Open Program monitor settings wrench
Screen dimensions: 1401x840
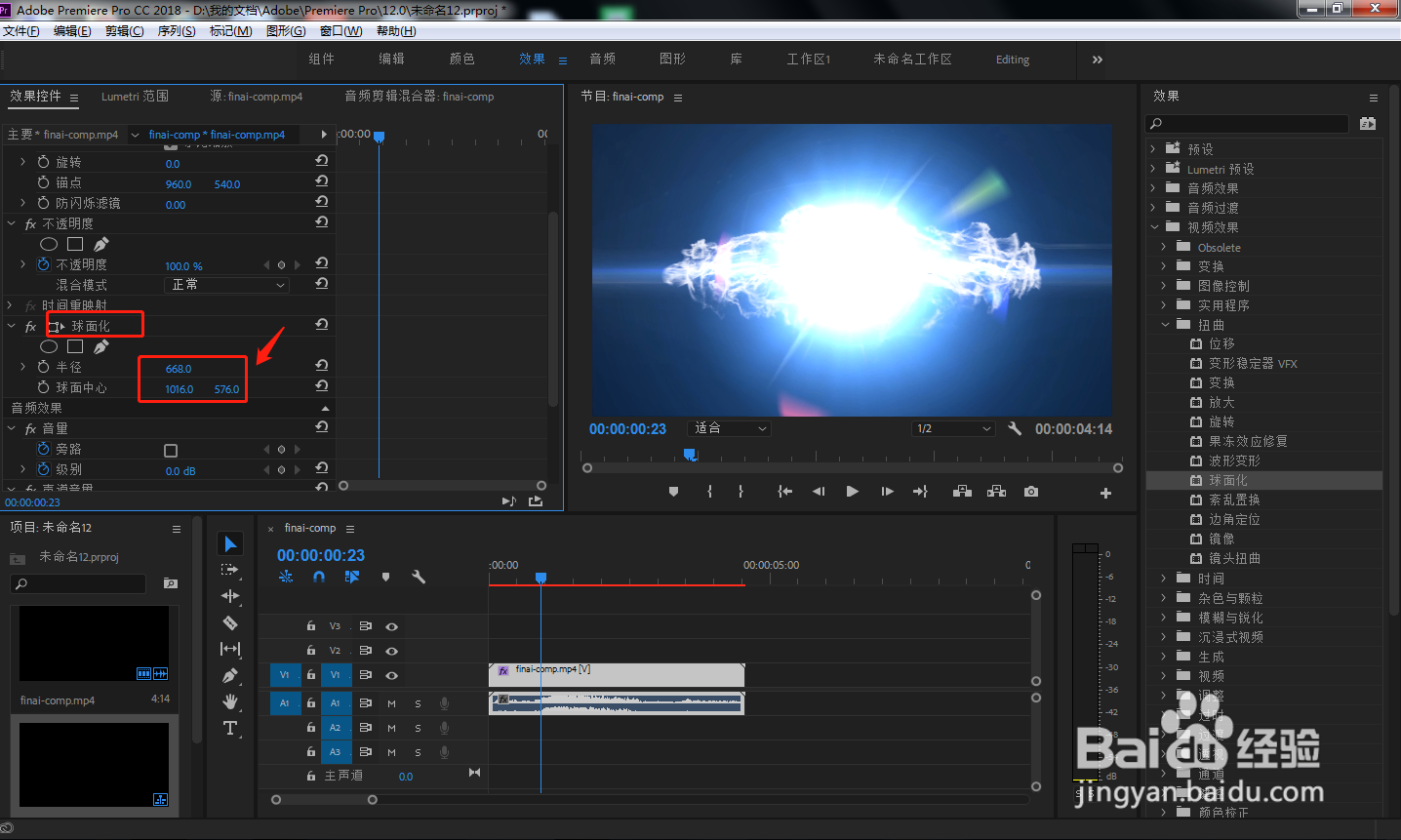[x=1015, y=428]
